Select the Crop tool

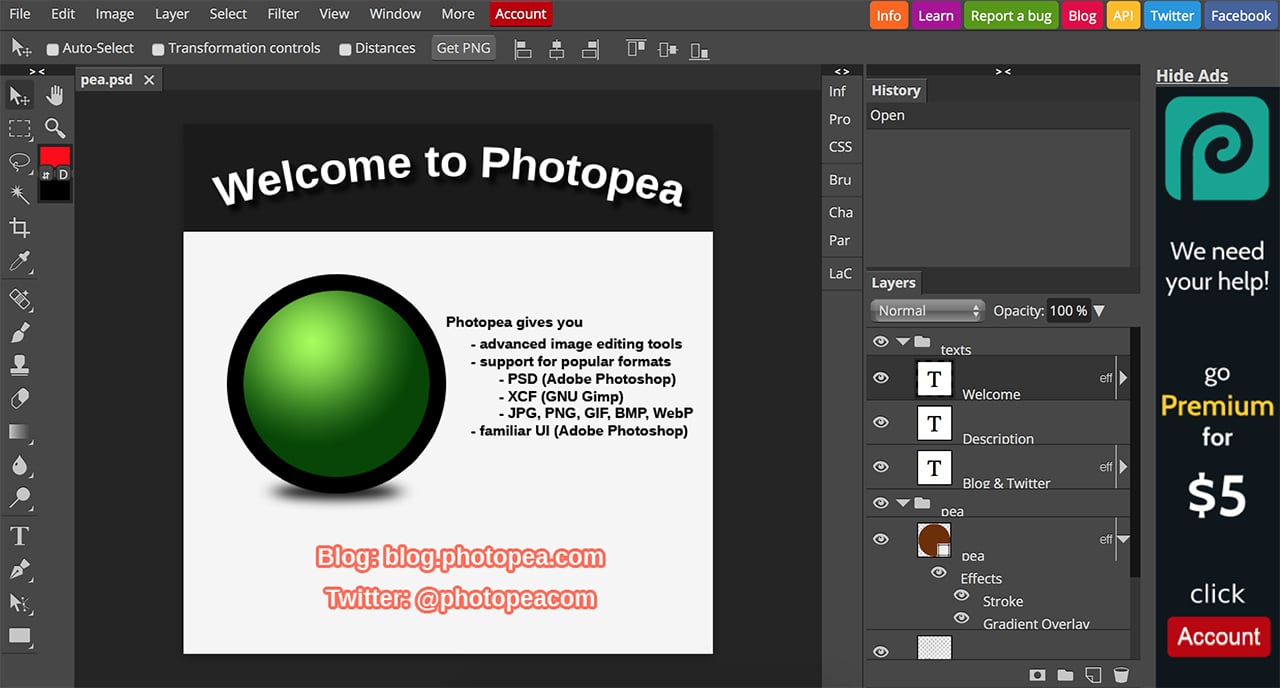19,227
